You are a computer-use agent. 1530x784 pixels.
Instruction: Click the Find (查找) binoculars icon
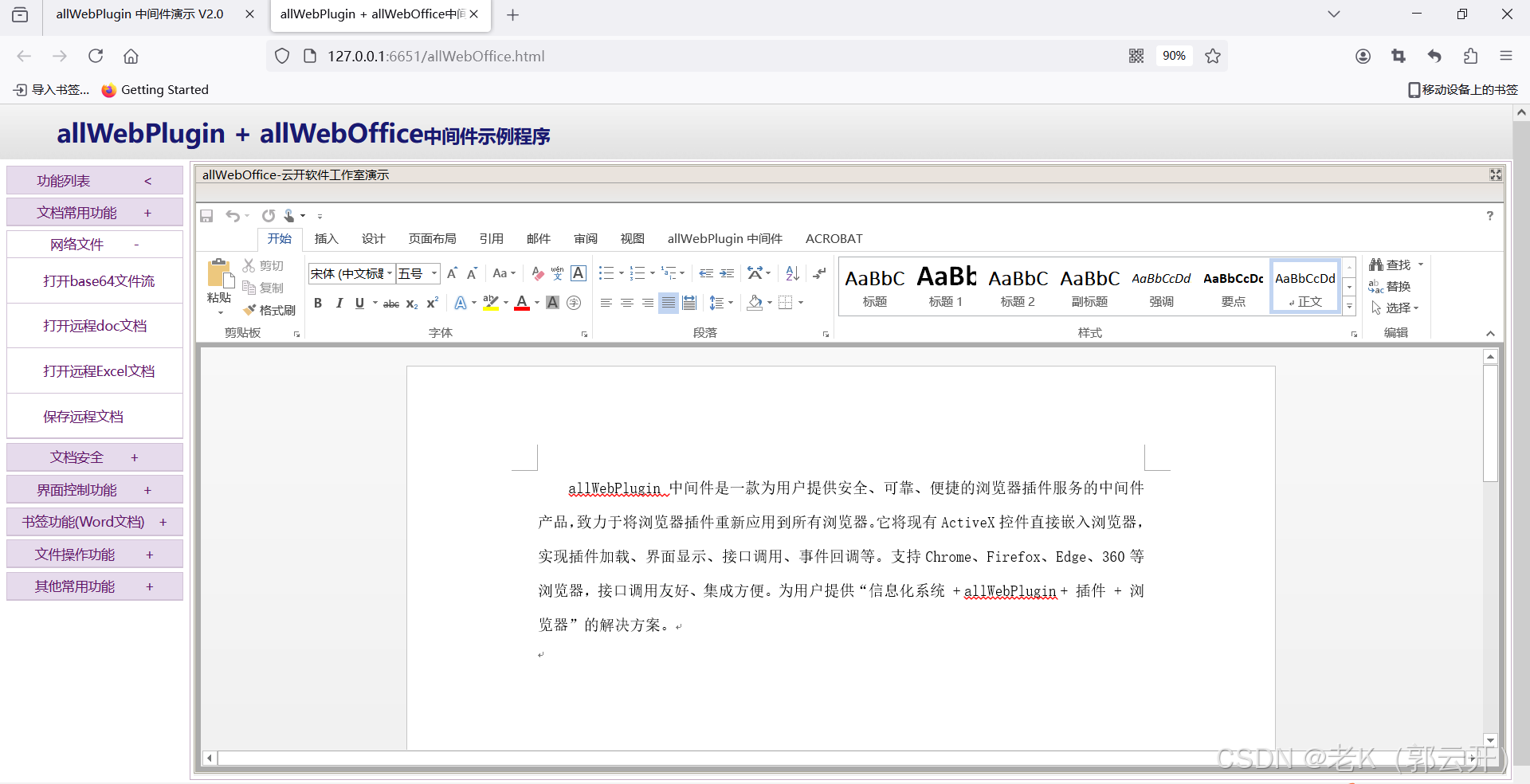point(1376,265)
